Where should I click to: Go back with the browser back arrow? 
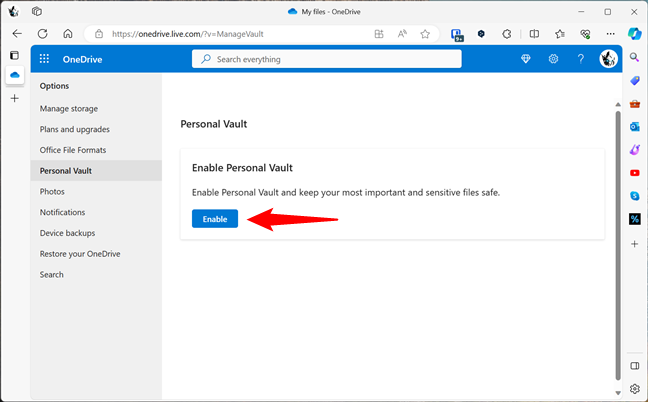(17, 34)
